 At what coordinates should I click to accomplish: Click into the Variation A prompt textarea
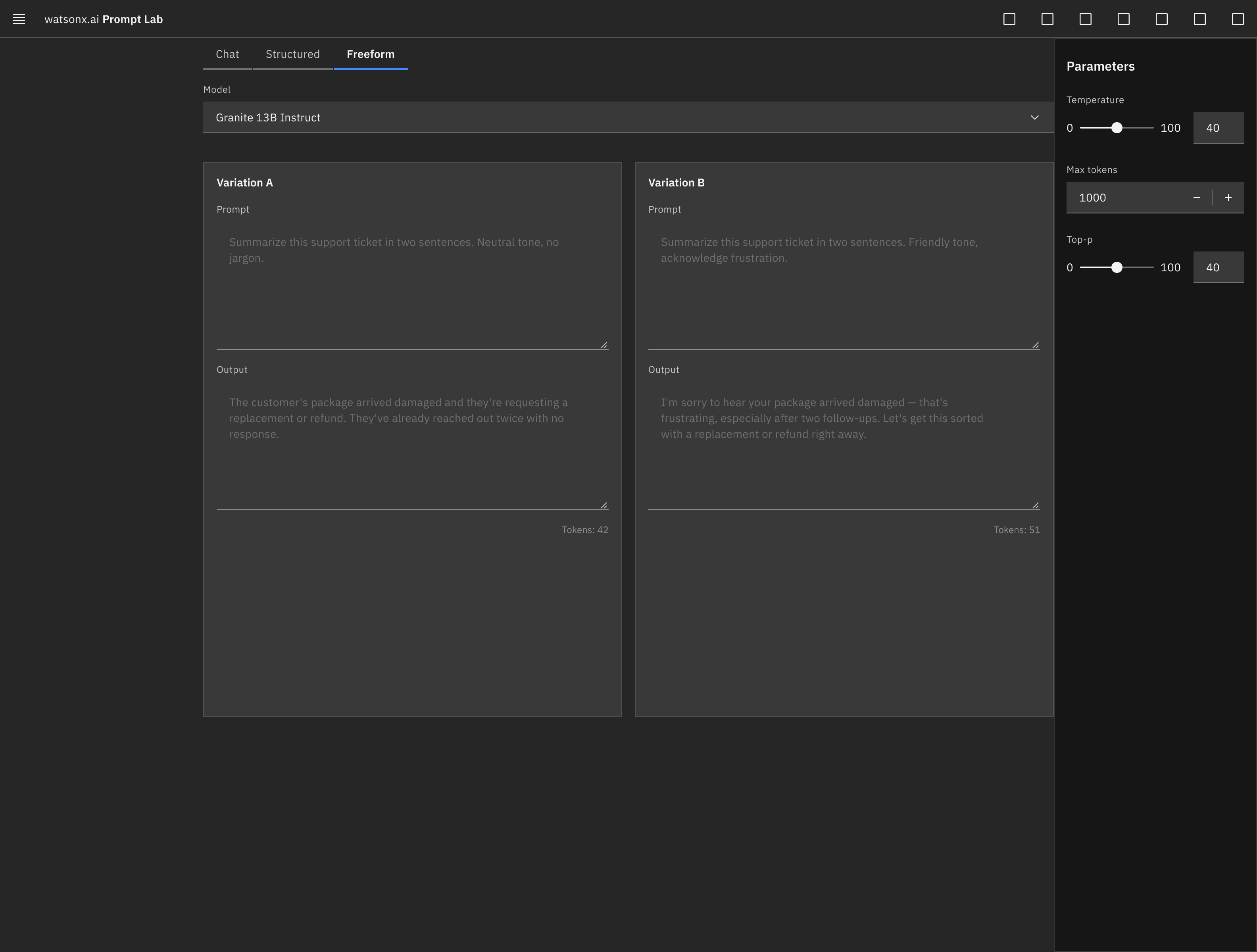[x=412, y=286]
